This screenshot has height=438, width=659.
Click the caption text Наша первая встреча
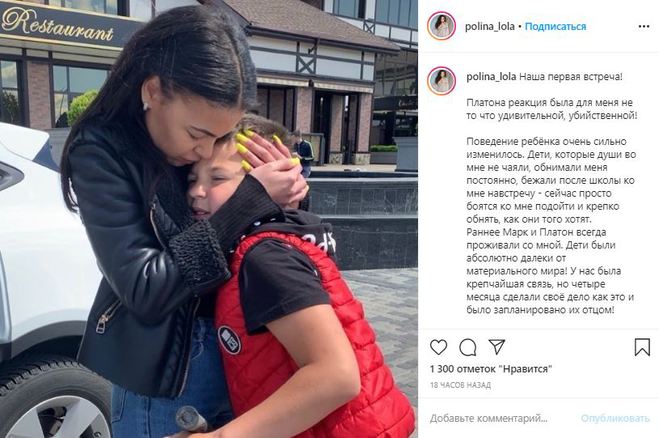(571, 77)
